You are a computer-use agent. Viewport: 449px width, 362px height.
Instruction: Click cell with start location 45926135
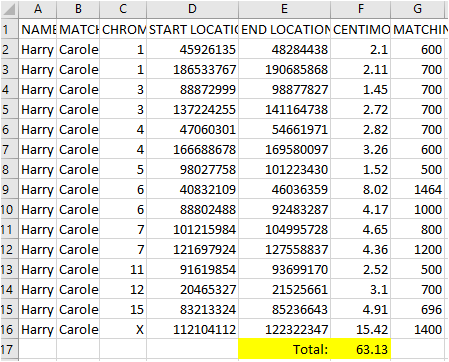pos(192,49)
